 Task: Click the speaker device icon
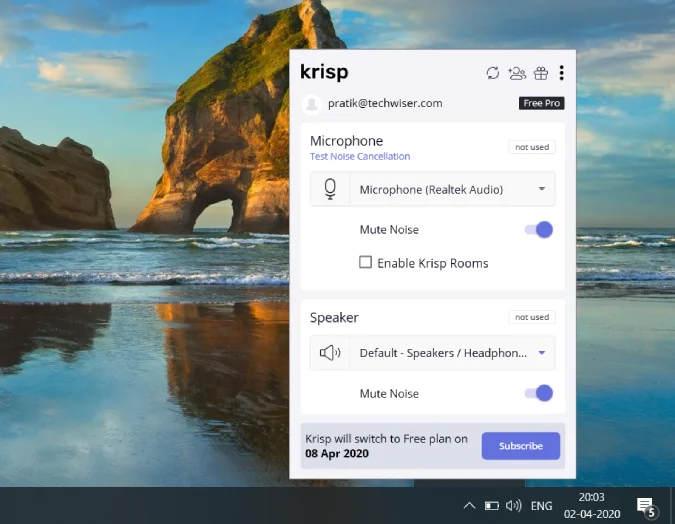tap(330, 353)
